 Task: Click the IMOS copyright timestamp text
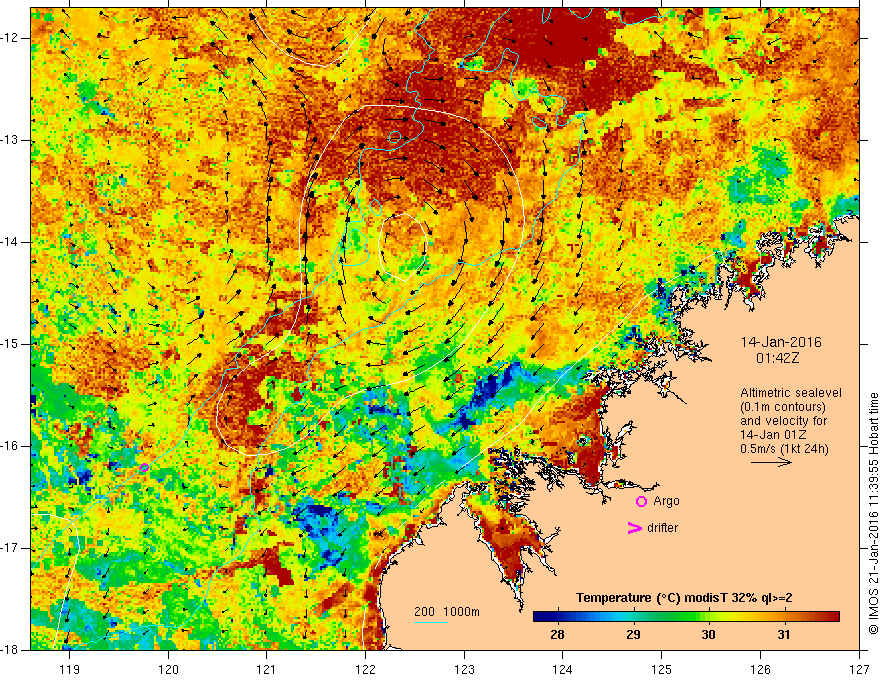873,513
